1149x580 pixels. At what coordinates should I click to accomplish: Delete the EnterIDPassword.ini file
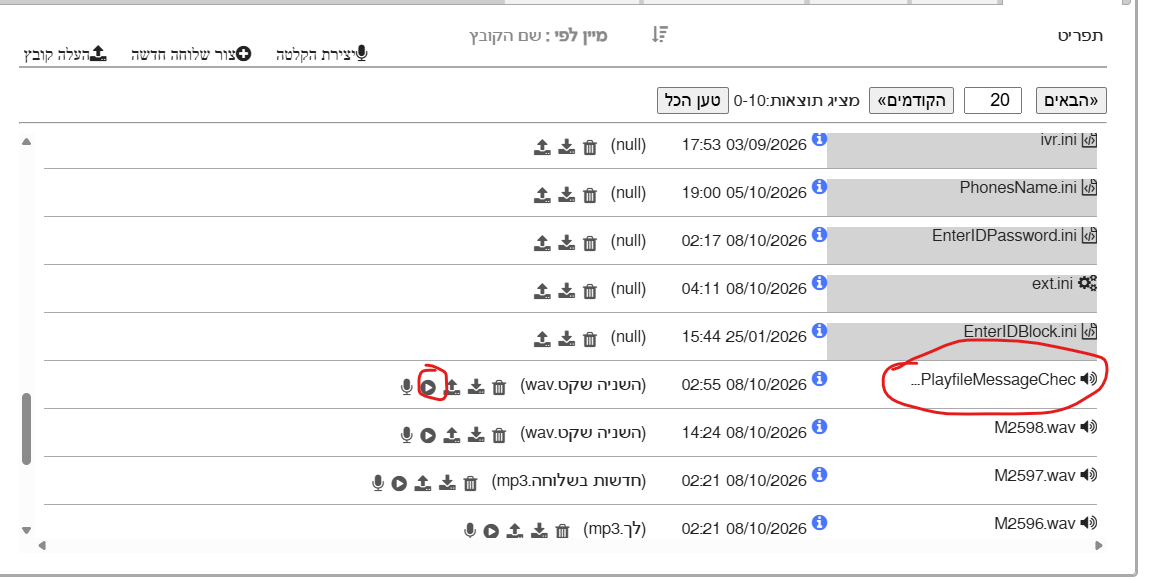coord(590,243)
